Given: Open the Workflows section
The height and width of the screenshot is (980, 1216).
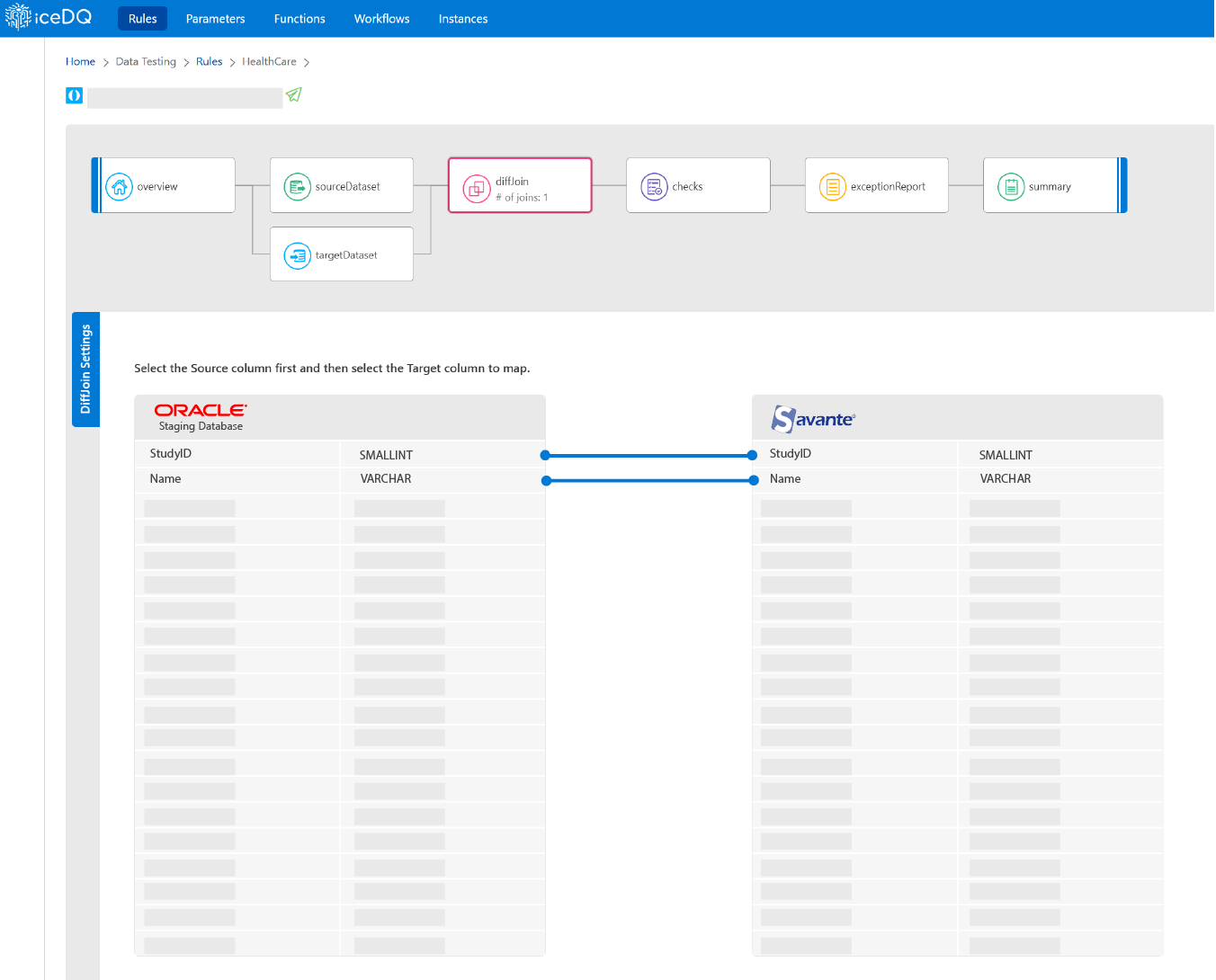Looking at the screenshot, I should (x=381, y=18).
